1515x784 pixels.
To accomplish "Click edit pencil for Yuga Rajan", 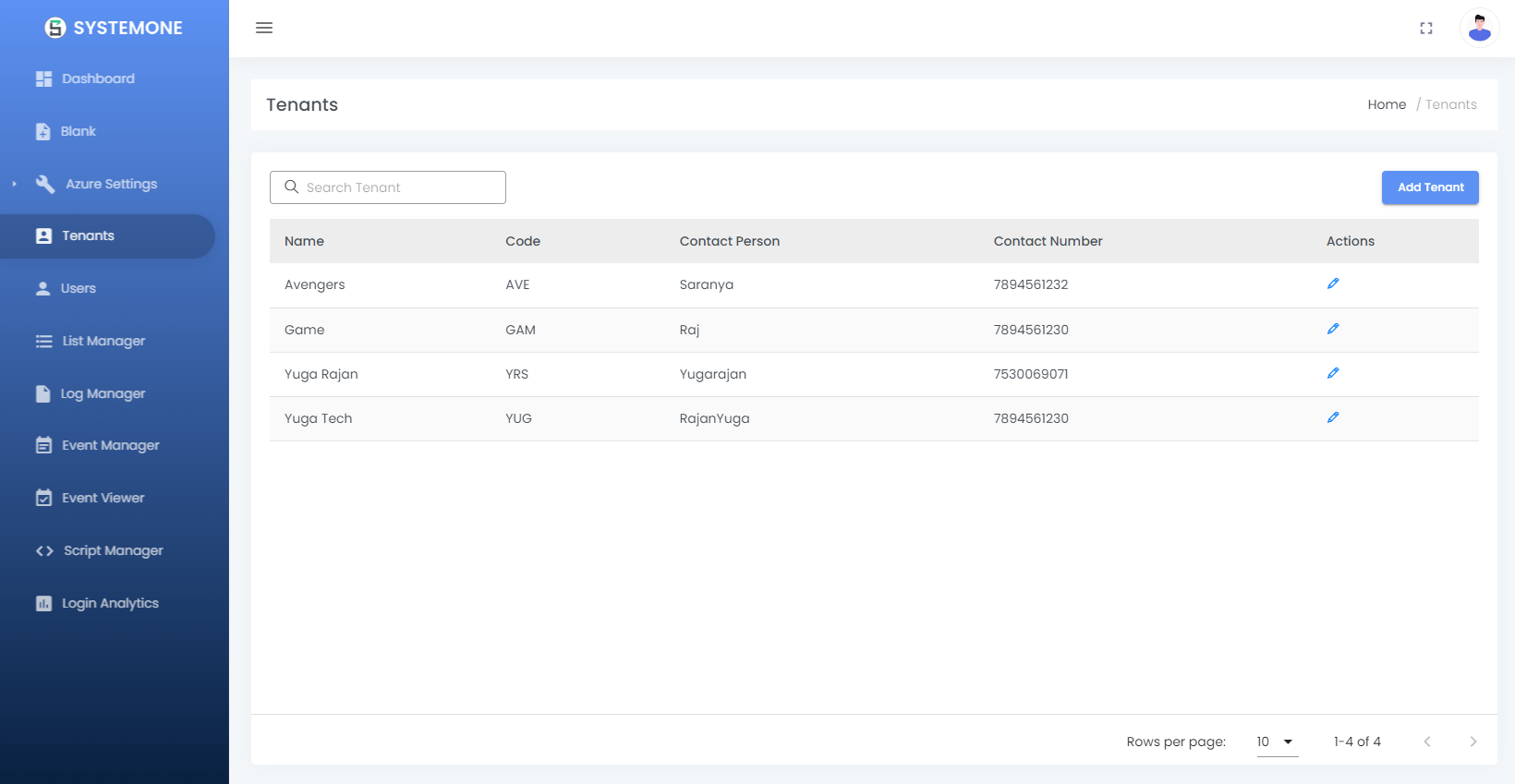I will point(1332,374).
